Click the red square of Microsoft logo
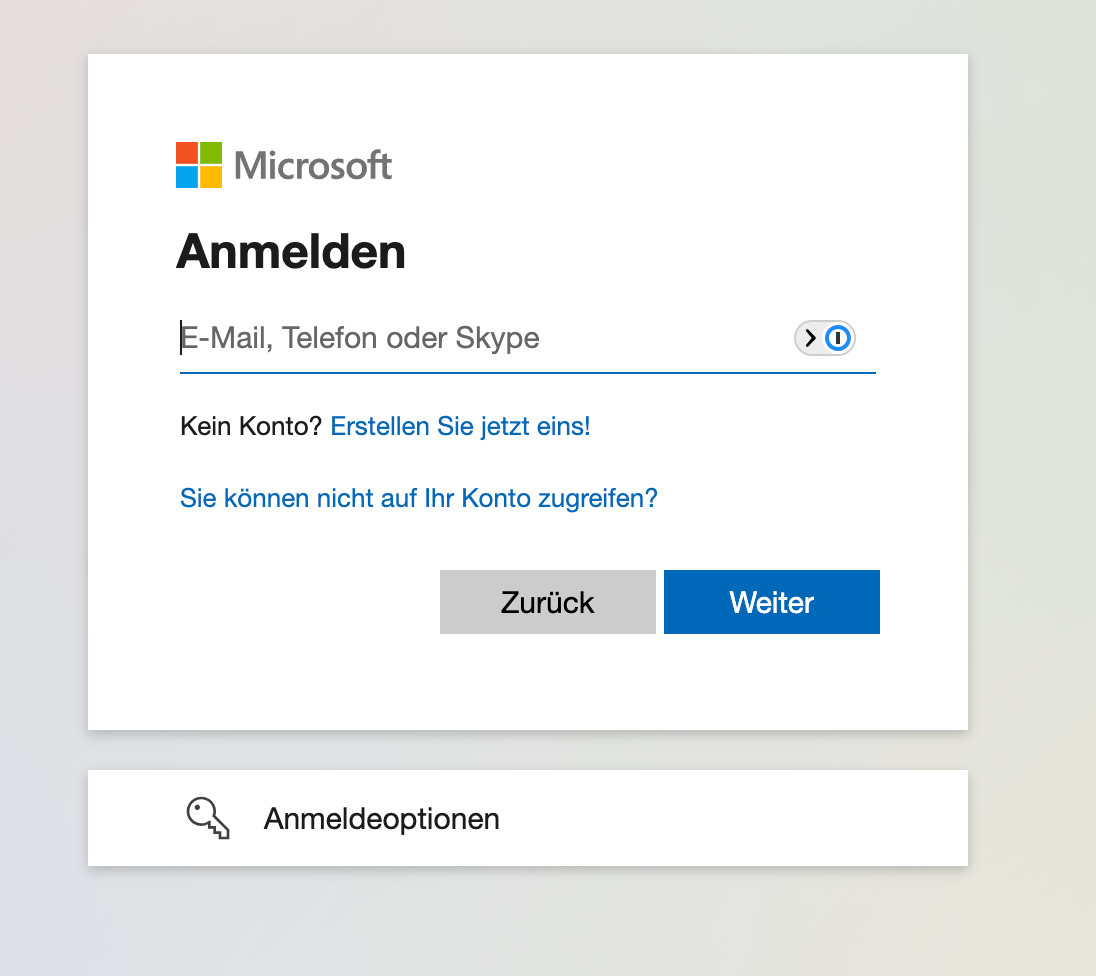 pos(187,153)
